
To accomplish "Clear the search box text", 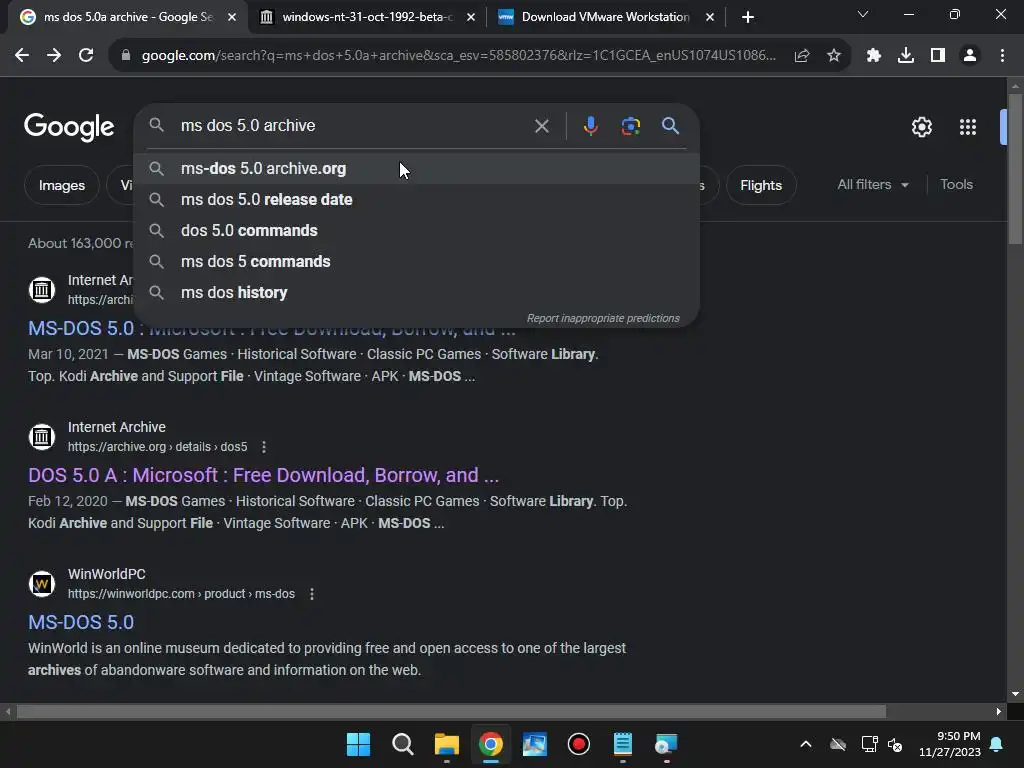I will [x=541, y=126].
